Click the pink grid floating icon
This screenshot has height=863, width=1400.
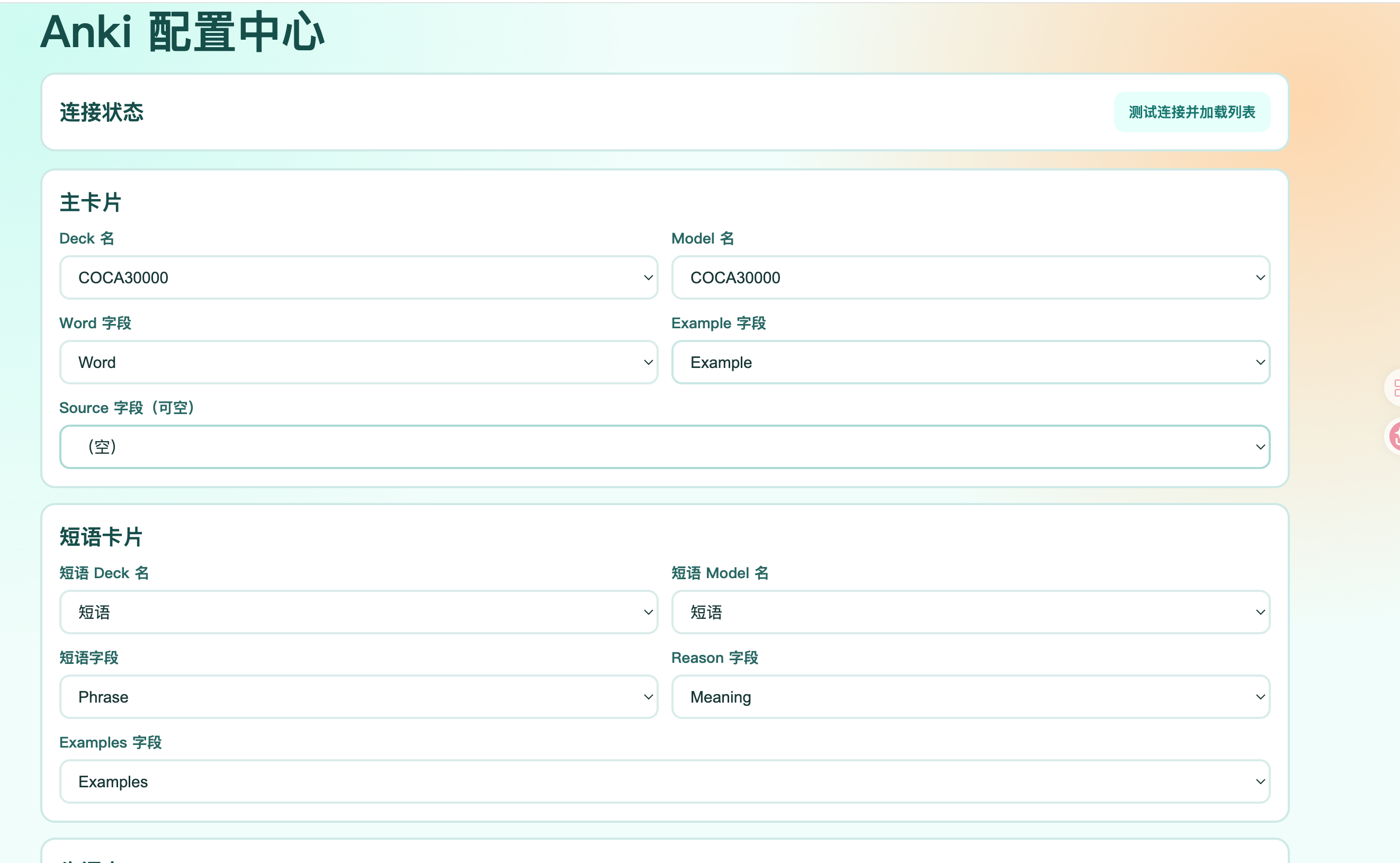(1394, 388)
